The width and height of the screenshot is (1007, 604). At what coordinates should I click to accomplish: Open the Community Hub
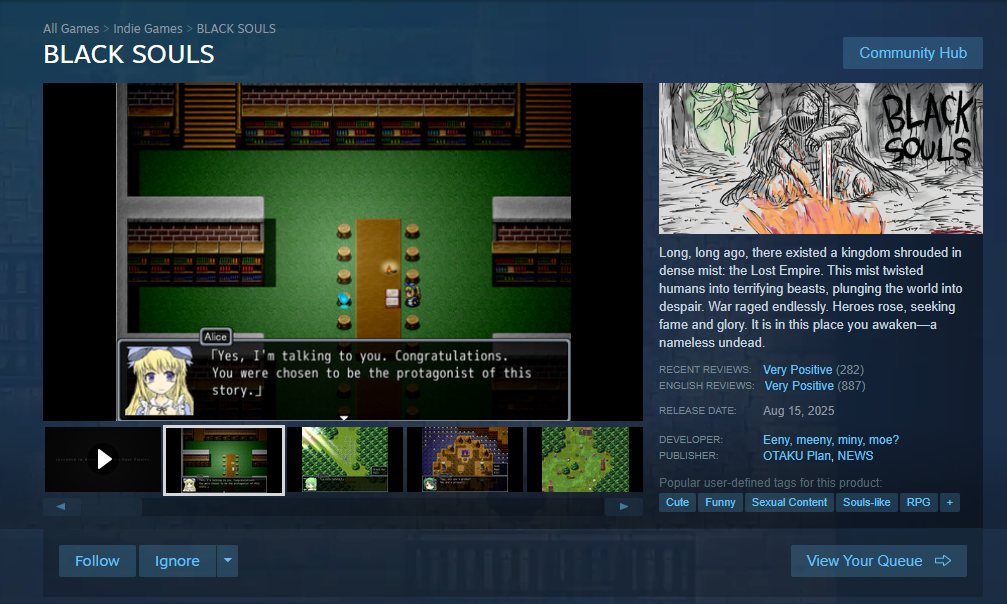[x=913, y=53]
